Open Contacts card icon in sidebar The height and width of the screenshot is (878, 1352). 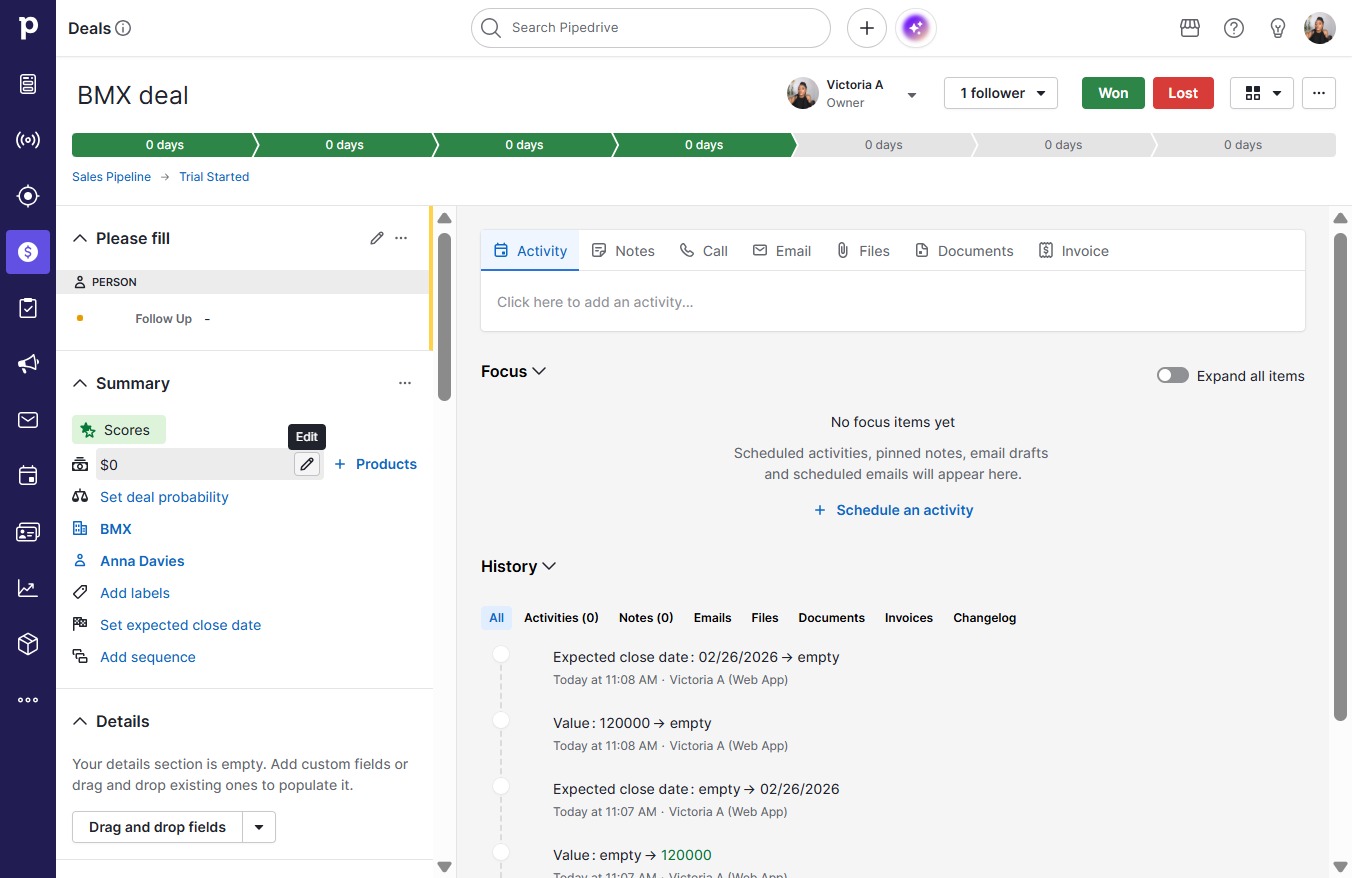[x=28, y=532]
